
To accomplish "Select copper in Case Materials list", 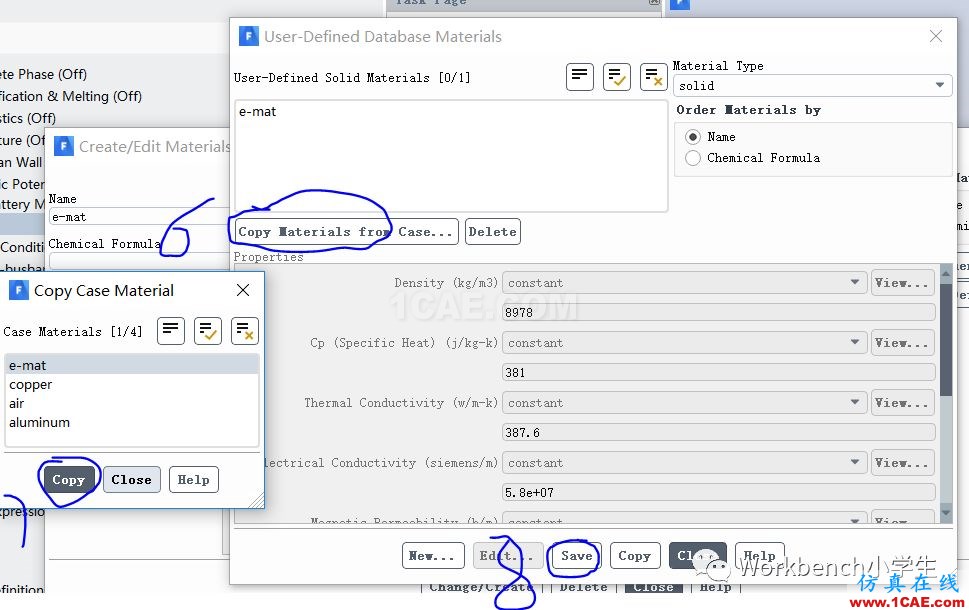I will [132, 384].
